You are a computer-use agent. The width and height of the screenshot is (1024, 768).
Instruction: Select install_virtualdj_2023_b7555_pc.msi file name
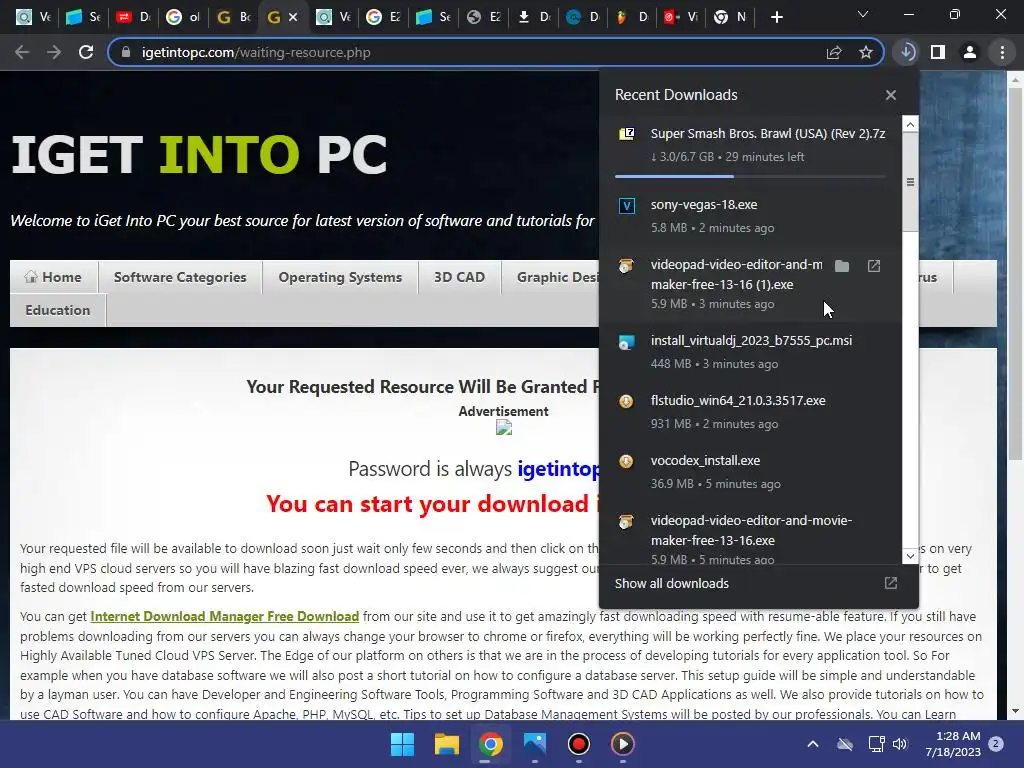click(751, 340)
